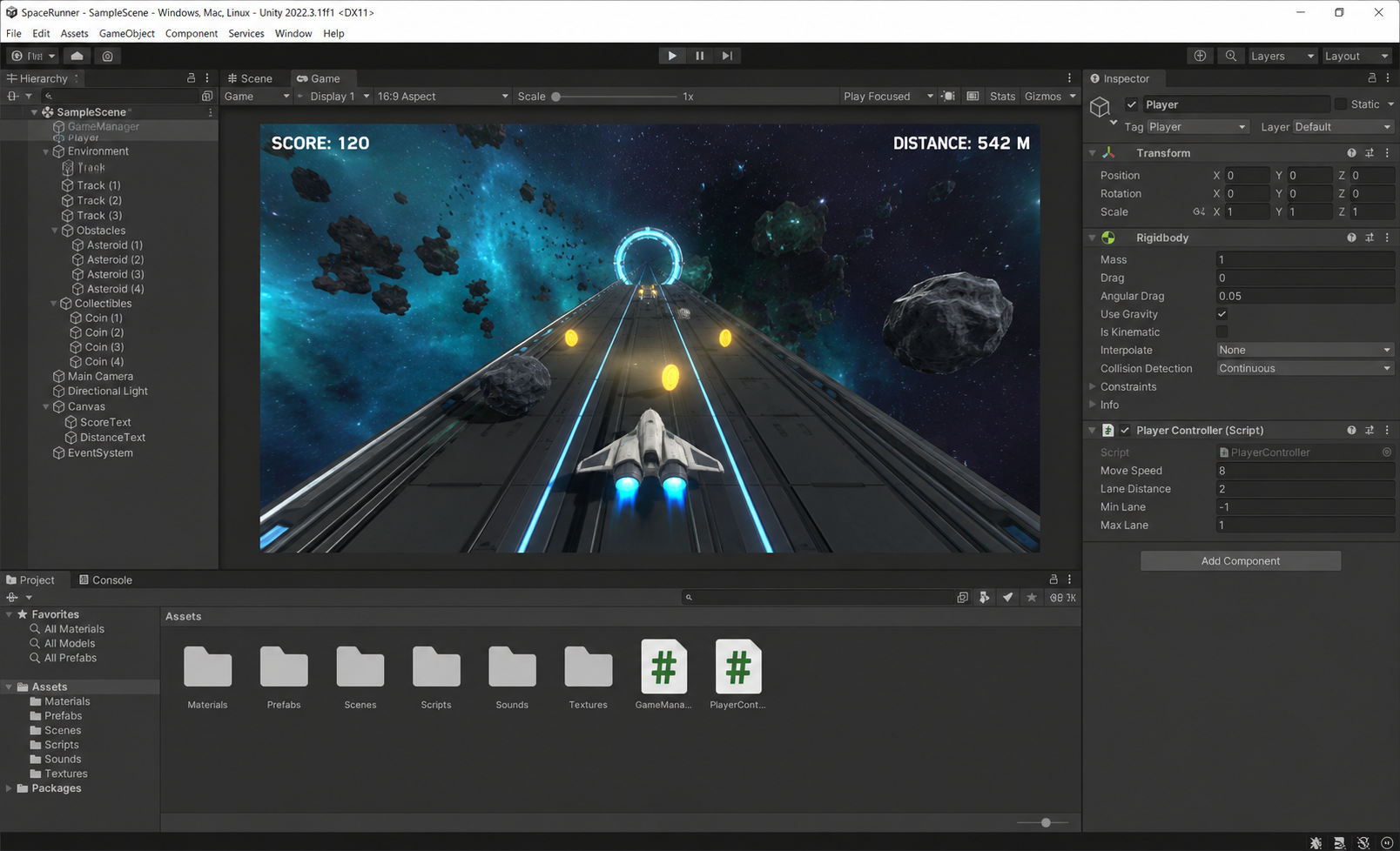
Task: Open Hierarchy panel options menu
Action: point(207,78)
